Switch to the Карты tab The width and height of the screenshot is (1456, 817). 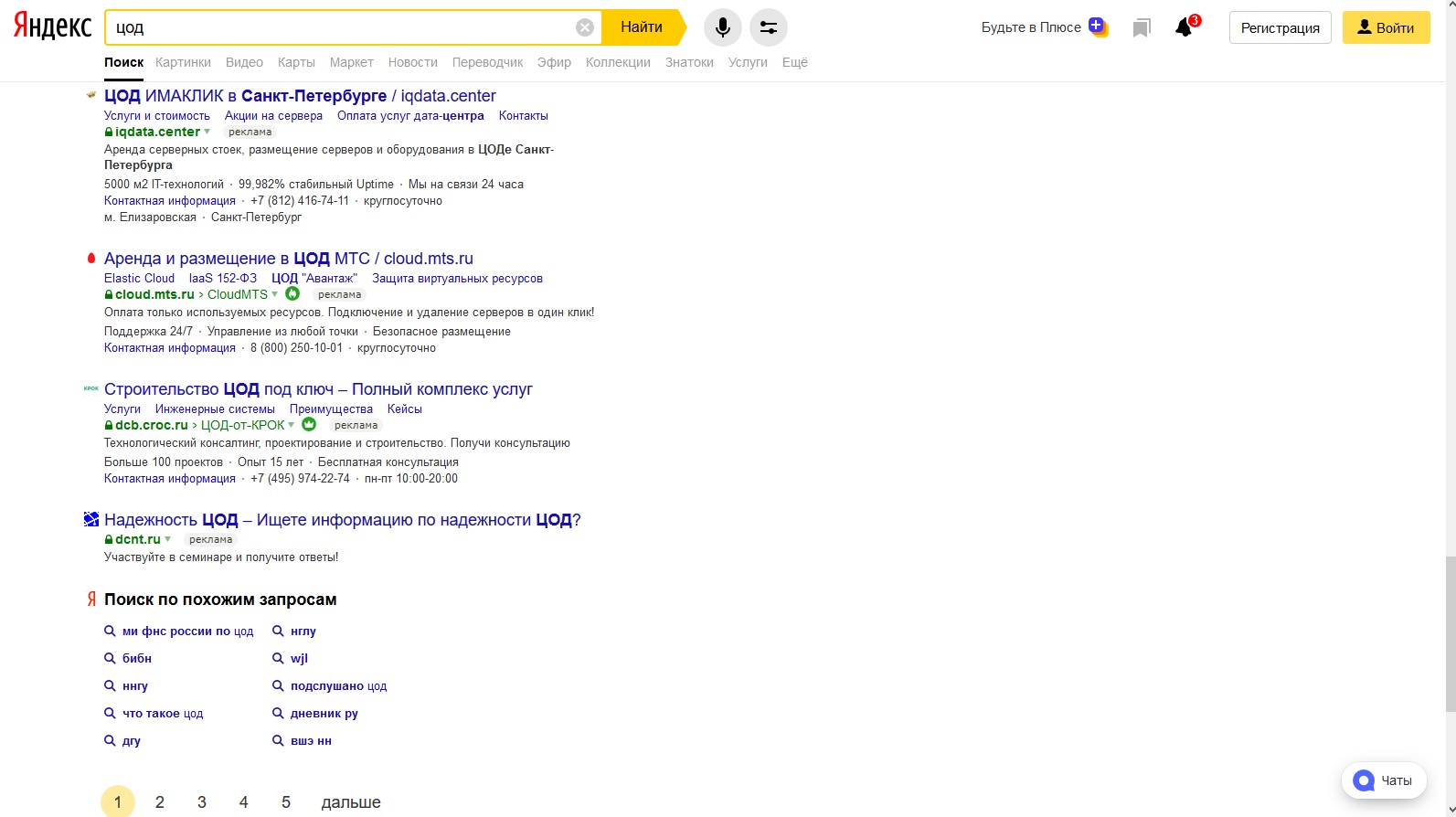(x=296, y=62)
